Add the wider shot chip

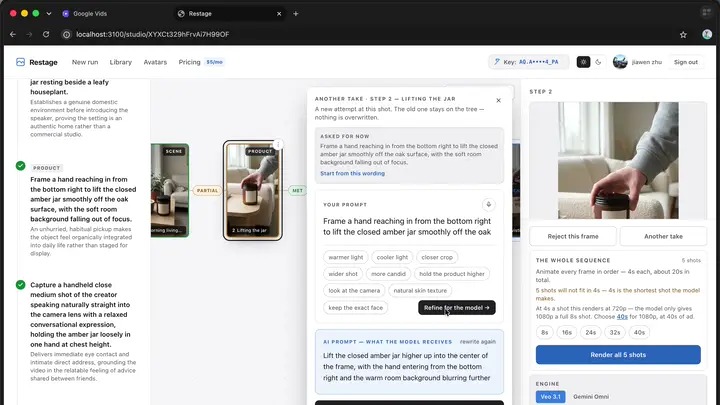[343, 274]
